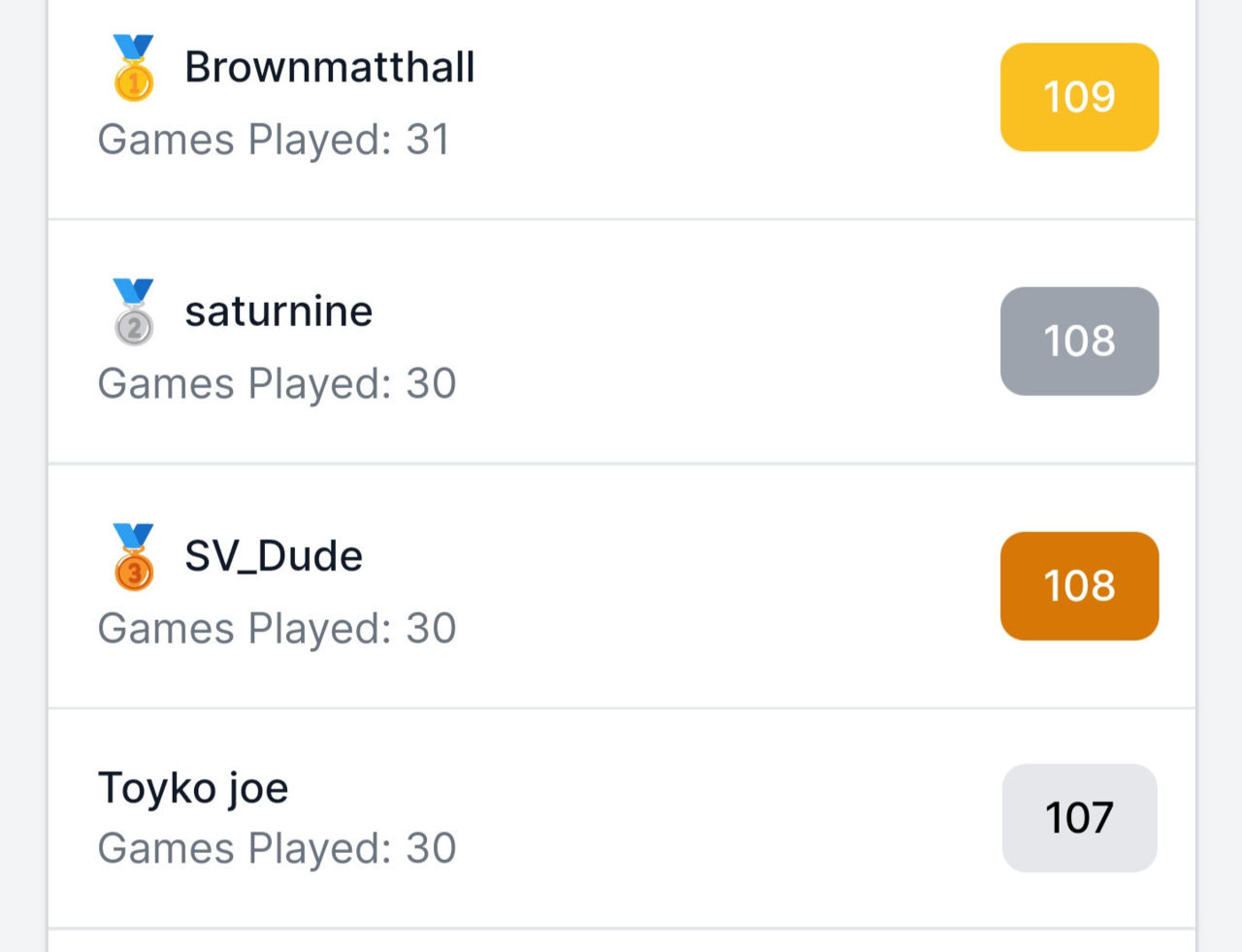The height and width of the screenshot is (952, 1242).
Task: Select the saturnine leaderboard row
Action: pos(622,342)
